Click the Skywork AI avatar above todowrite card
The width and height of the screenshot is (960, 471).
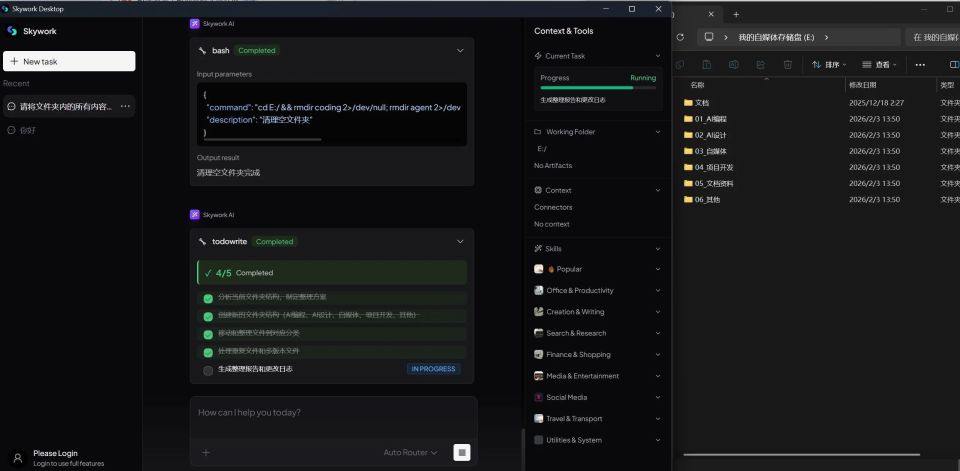[195, 215]
